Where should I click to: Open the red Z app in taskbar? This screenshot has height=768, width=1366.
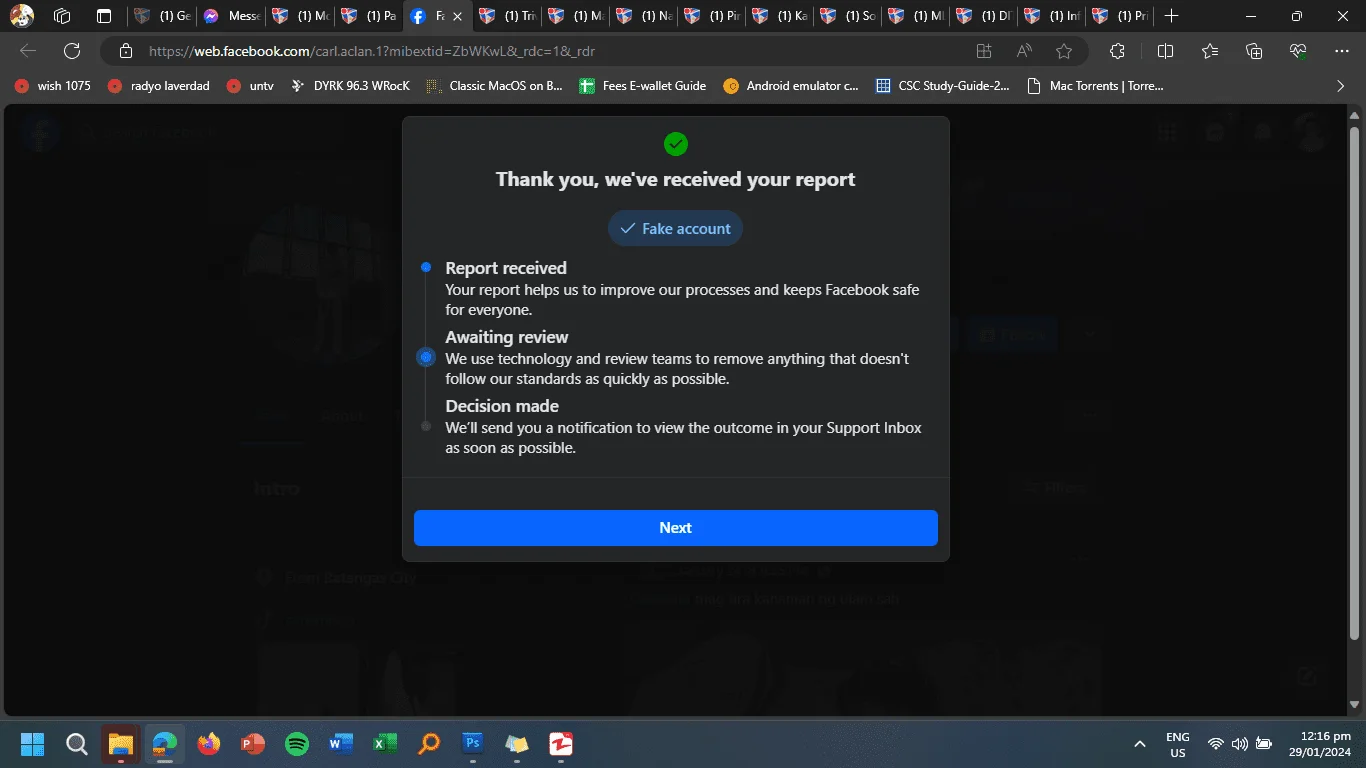[561, 744]
